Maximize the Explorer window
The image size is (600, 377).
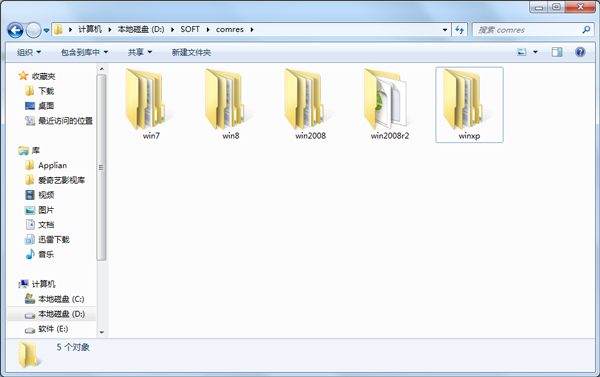[x=556, y=7]
